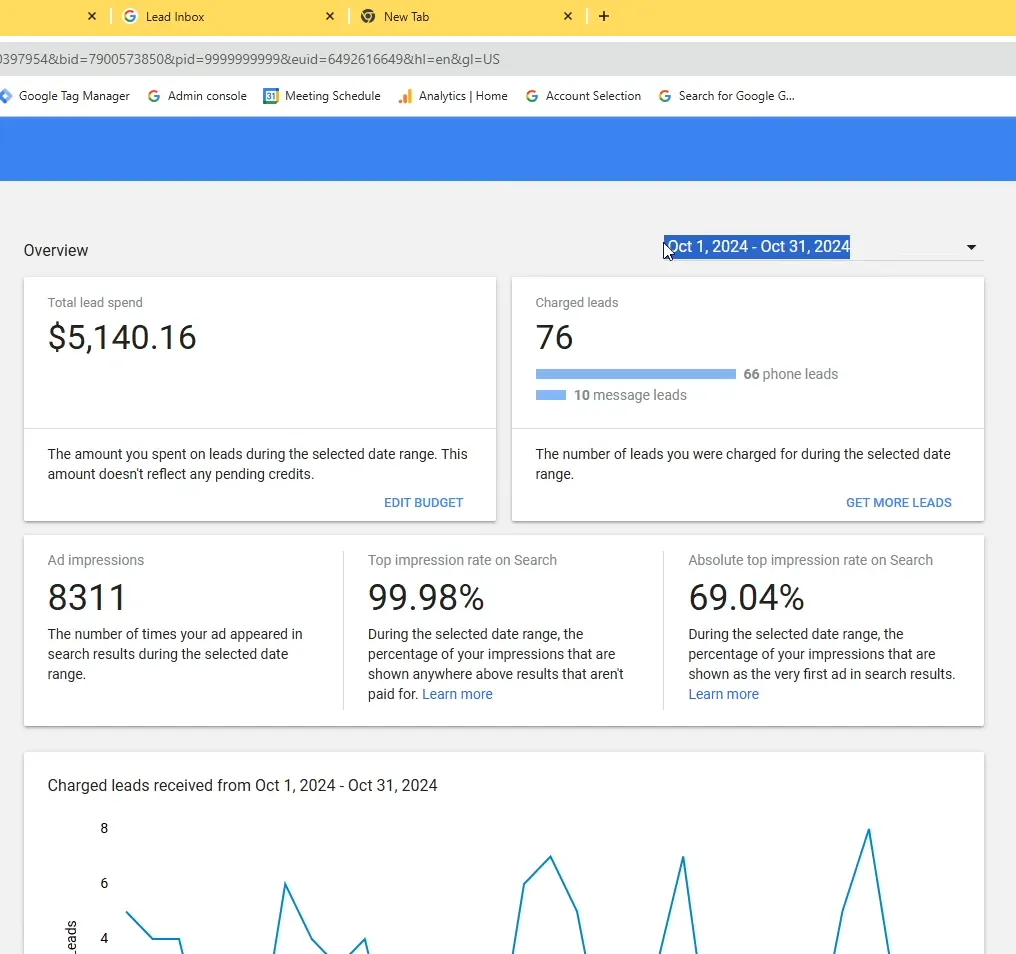Image resolution: width=1016 pixels, height=954 pixels.
Task: Click the GET MORE LEADS button
Action: pyautogui.click(x=898, y=503)
